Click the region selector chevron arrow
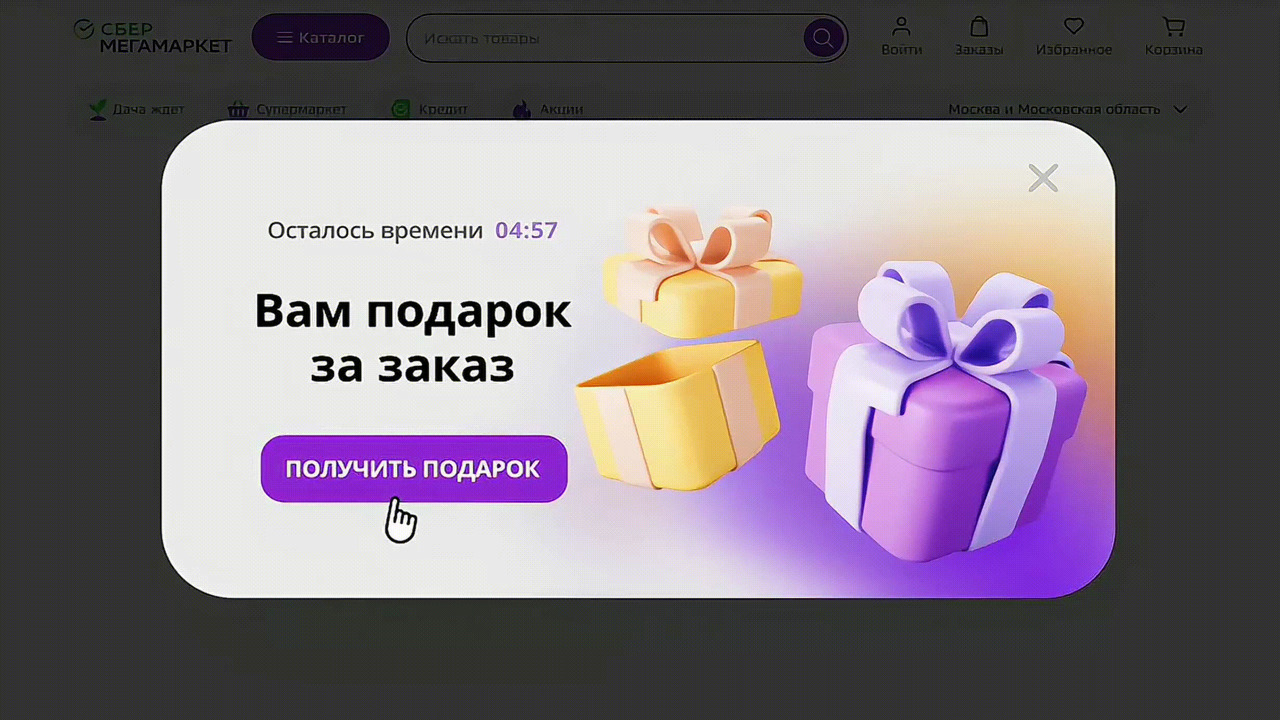1280x720 pixels. [1180, 109]
